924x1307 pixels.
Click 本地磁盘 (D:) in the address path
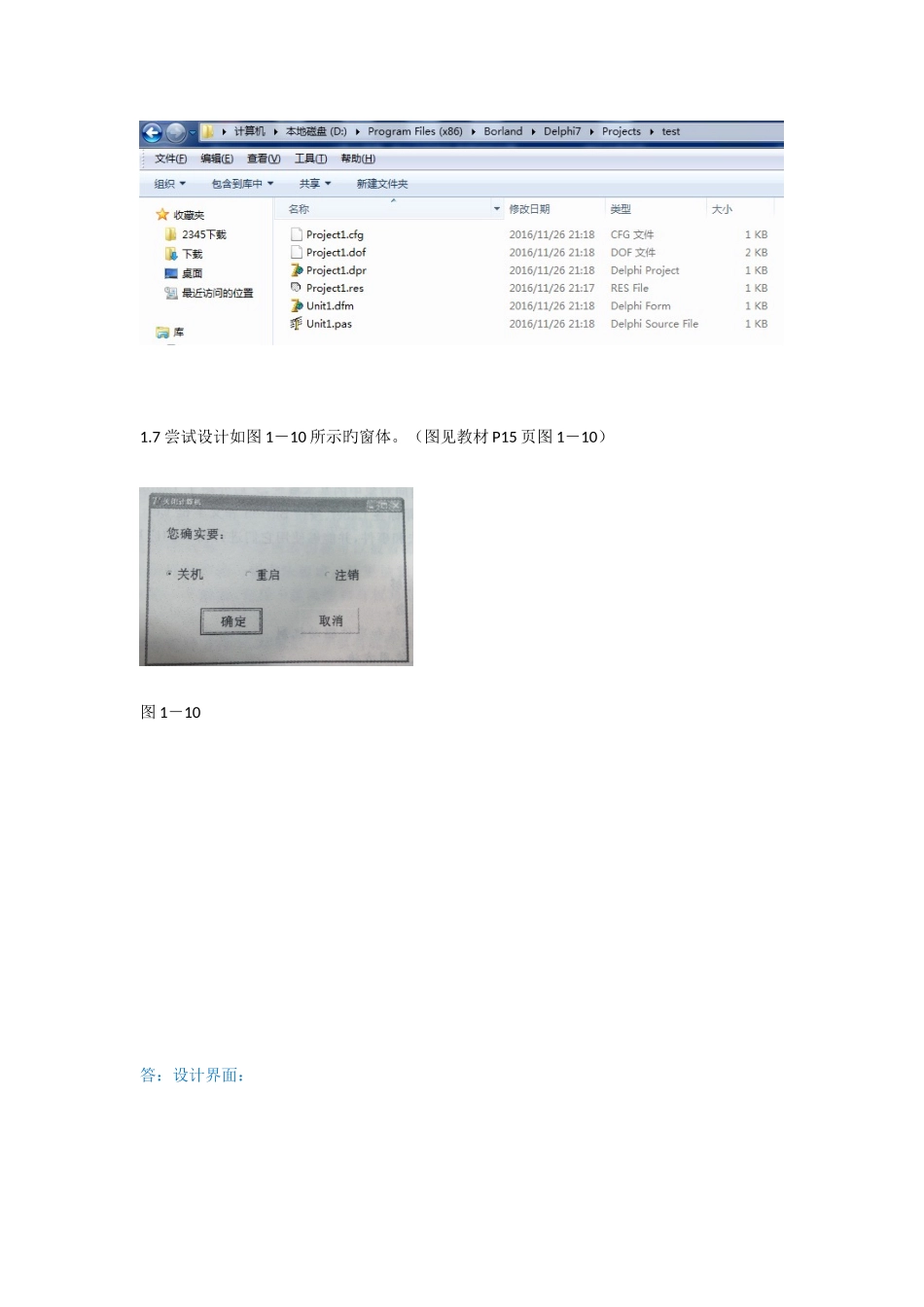pyautogui.click(x=316, y=132)
